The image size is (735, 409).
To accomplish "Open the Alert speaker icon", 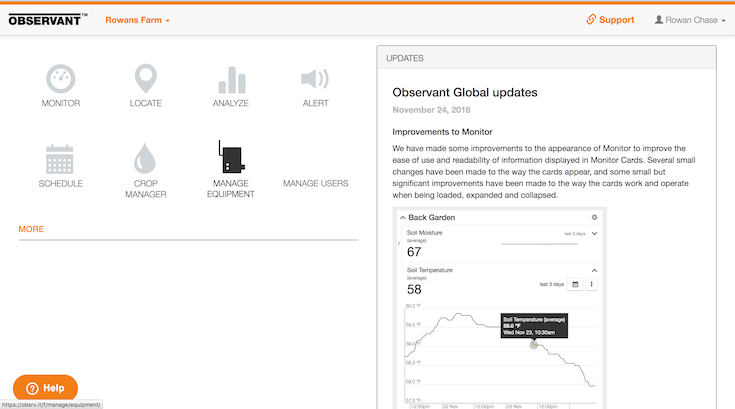I will click(315, 80).
